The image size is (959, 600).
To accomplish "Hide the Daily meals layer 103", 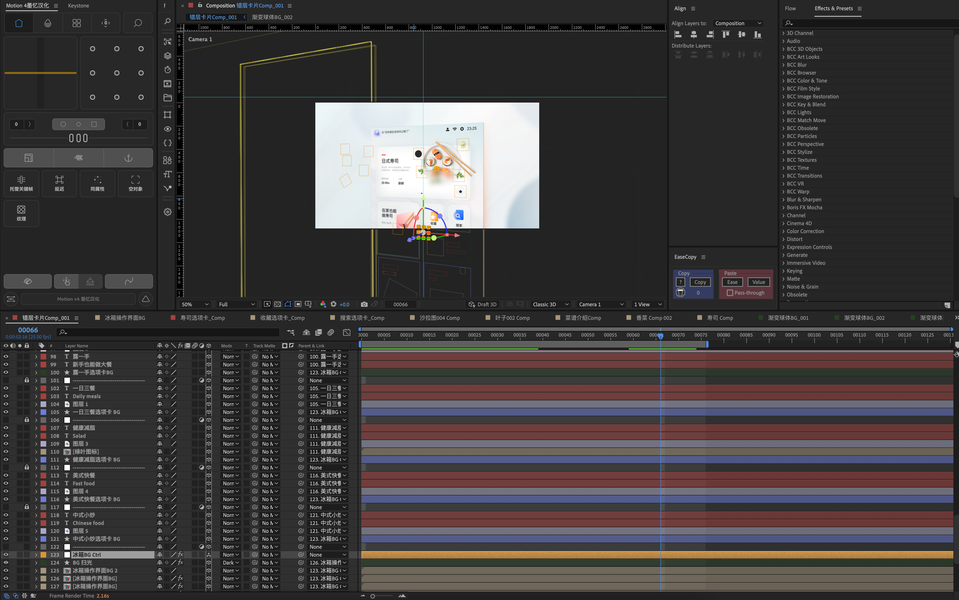I will tap(6, 396).
